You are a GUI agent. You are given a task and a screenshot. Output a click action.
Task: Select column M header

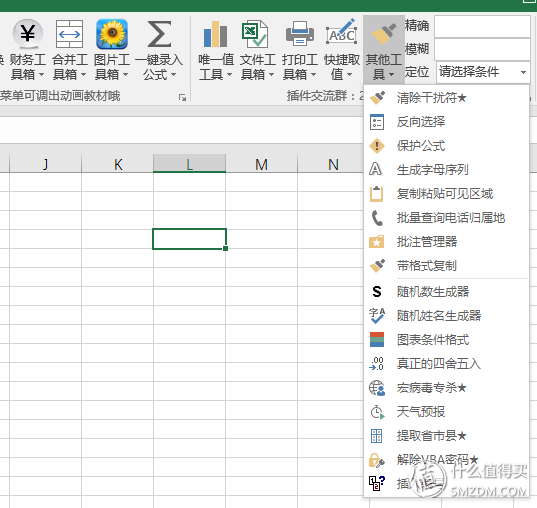(261, 164)
